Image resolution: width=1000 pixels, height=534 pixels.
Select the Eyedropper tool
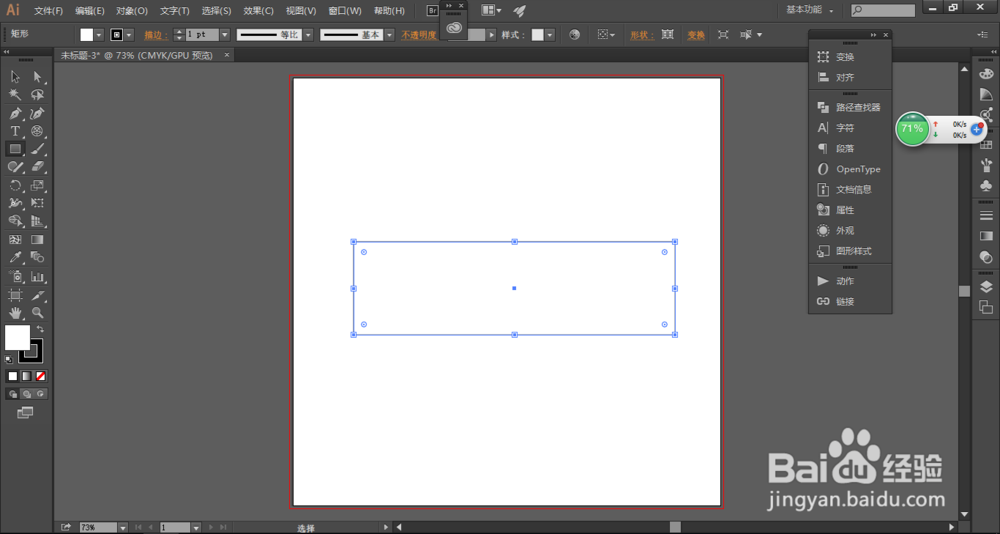[x=15, y=258]
